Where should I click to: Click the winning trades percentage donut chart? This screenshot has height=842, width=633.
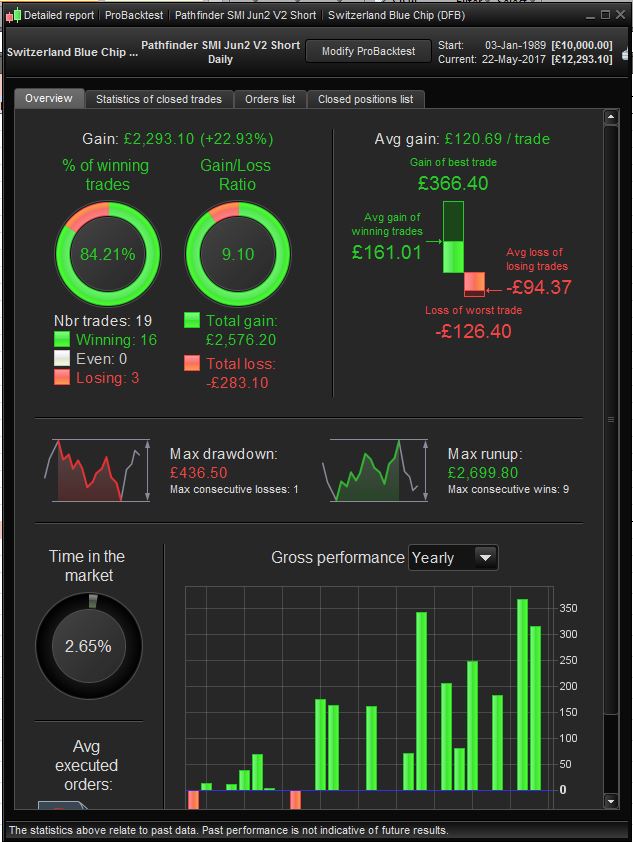[108, 254]
